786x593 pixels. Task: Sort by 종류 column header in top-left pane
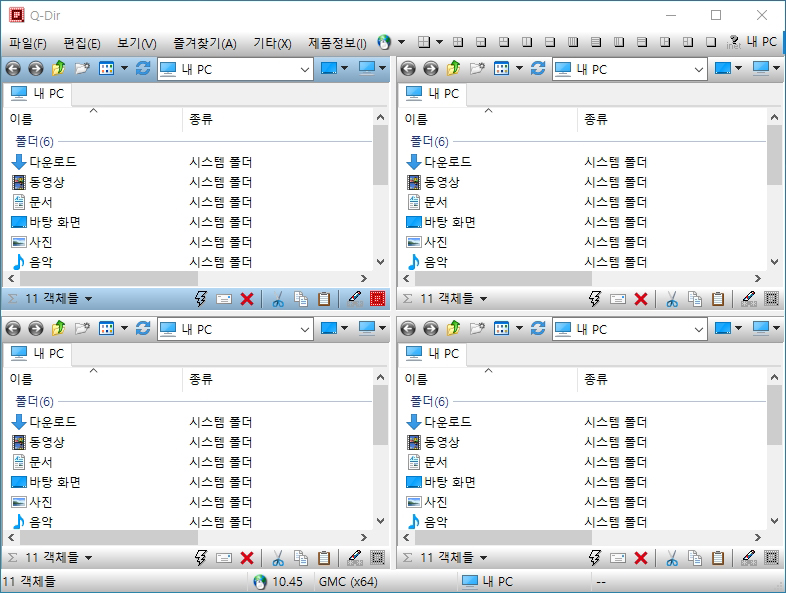(201, 119)
